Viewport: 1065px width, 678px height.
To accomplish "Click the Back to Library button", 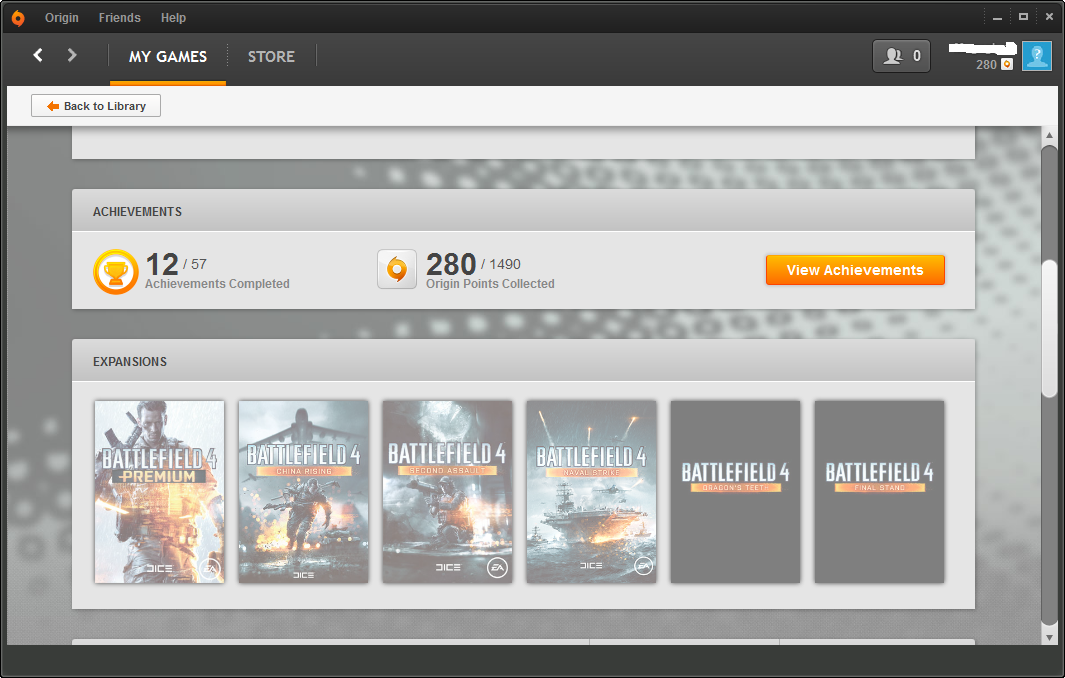I will (96, 106).
